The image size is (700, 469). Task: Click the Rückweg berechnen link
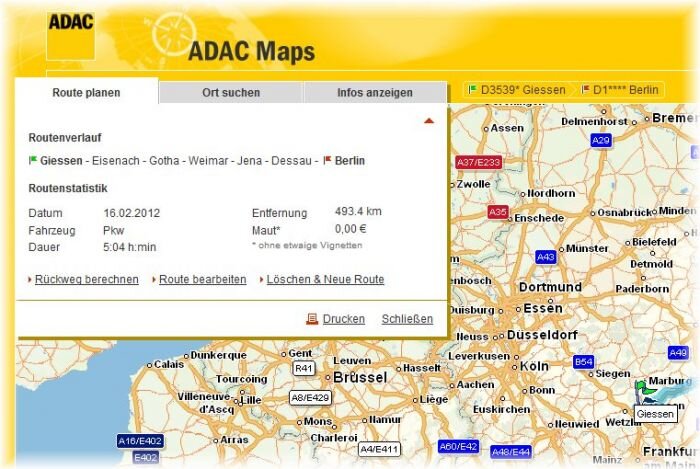coord(87,279)
